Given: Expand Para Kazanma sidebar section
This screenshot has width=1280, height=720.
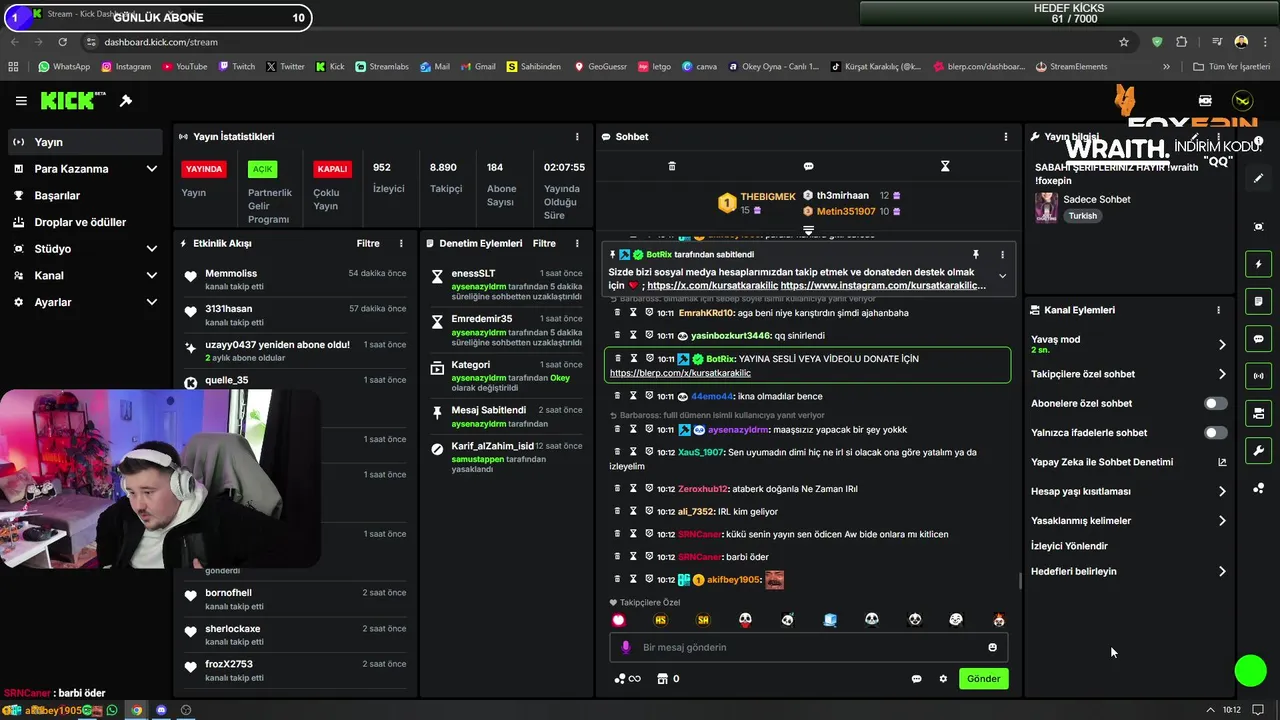Looking at the screenshot, I should tap(151, 169).
